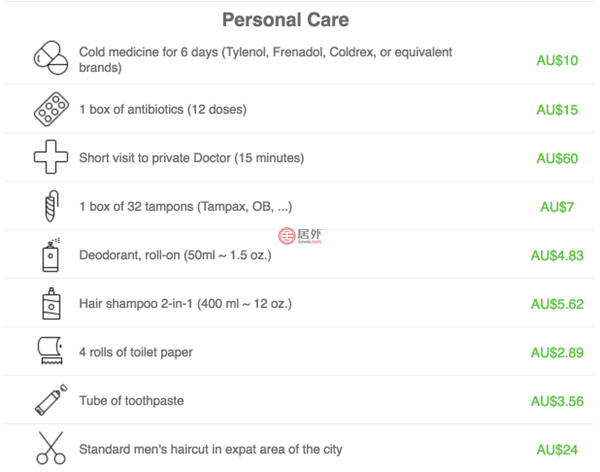This screenshot has width=600, height=472.
Task: Click 'Short visit to private Doctor' label
Action: click(x=191, y=158)
